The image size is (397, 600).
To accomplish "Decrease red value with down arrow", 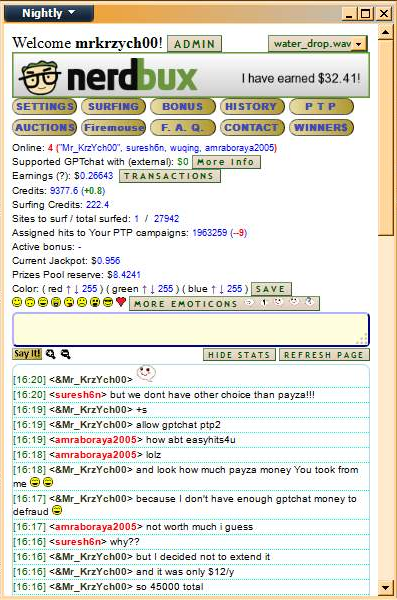I will pos(76,289).
